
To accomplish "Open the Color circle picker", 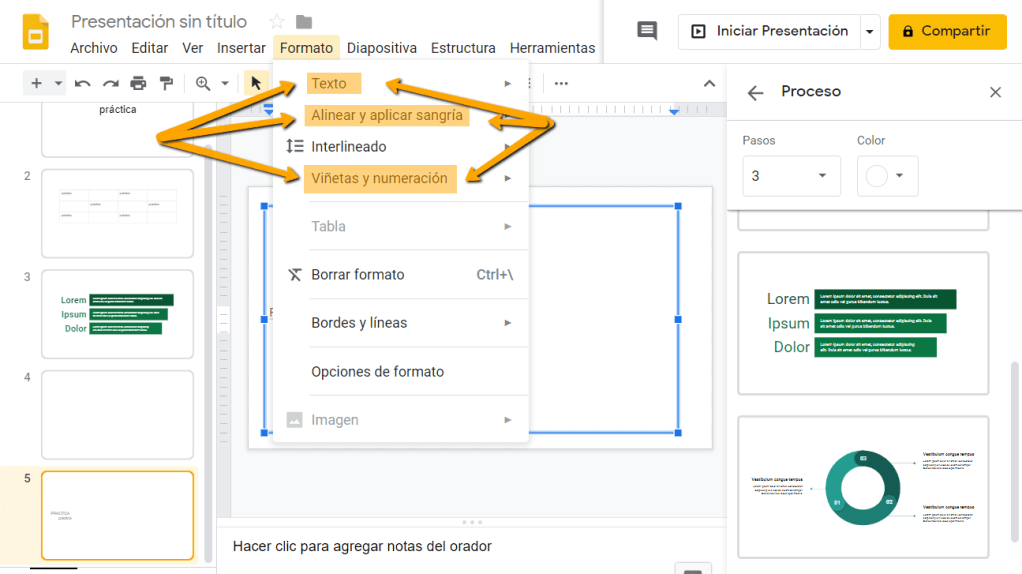I will pos(887,176).
